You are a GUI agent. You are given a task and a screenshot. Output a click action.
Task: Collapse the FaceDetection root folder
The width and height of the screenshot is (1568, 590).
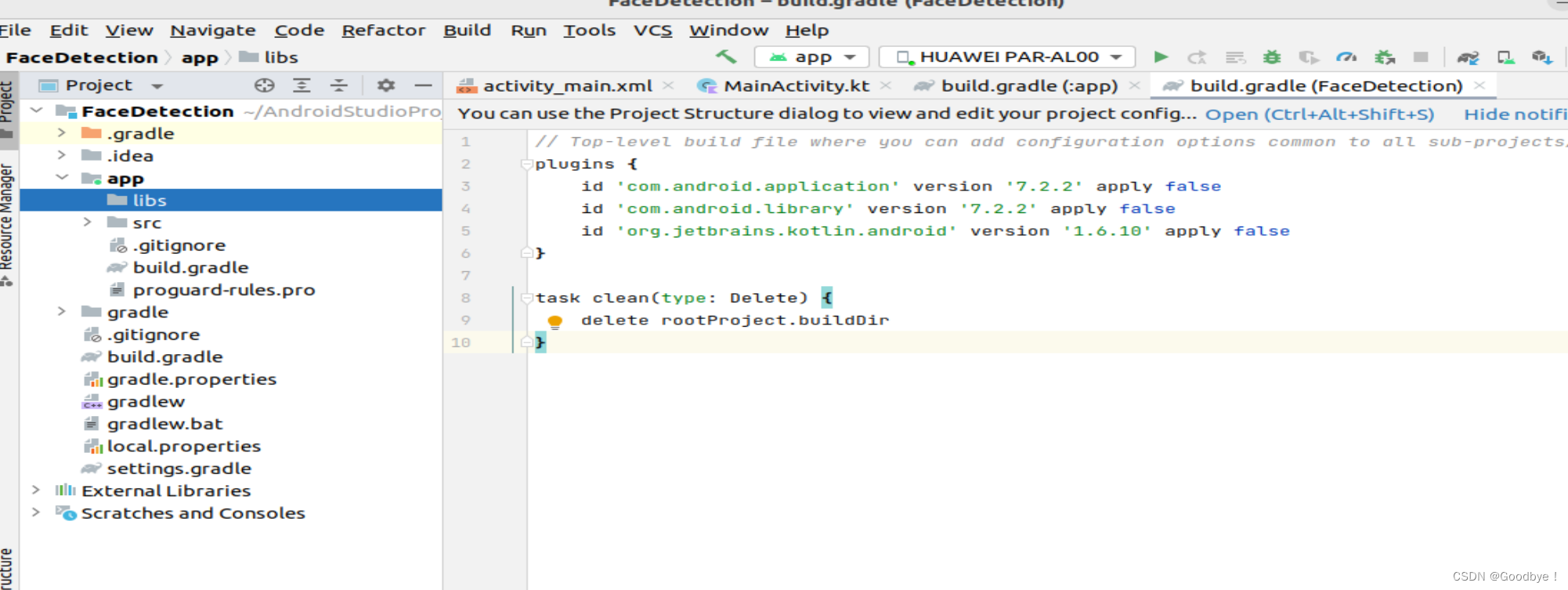36,111
